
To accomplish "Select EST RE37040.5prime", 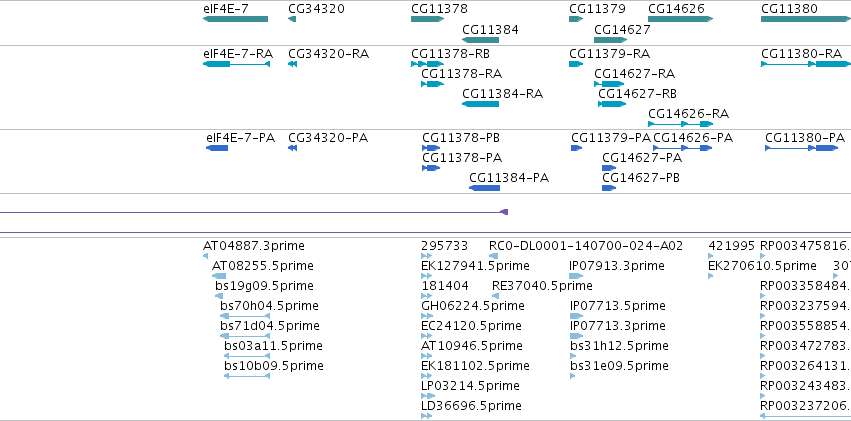I will click(x=495, y=296).
